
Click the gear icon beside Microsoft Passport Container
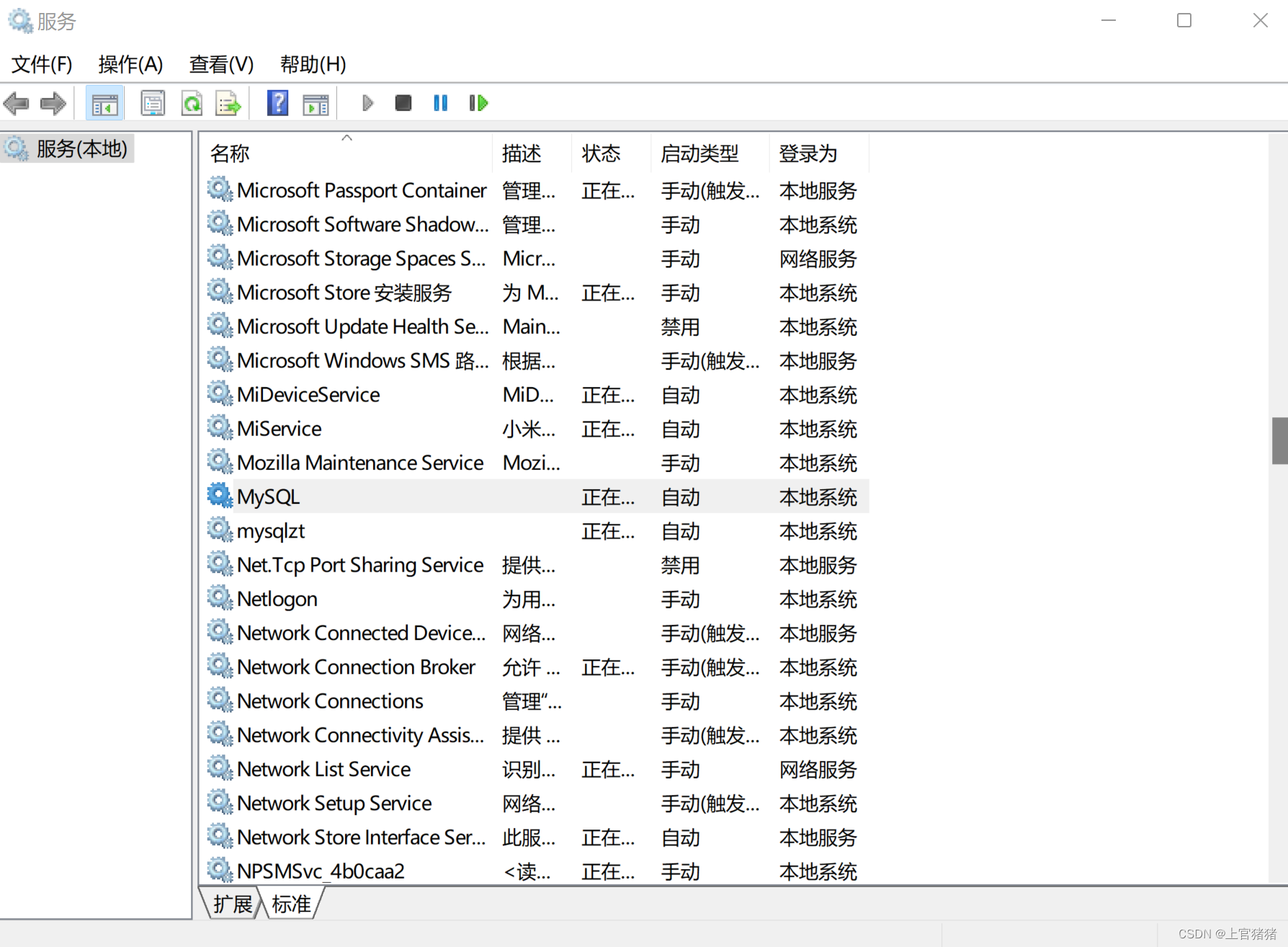(220, 189)
